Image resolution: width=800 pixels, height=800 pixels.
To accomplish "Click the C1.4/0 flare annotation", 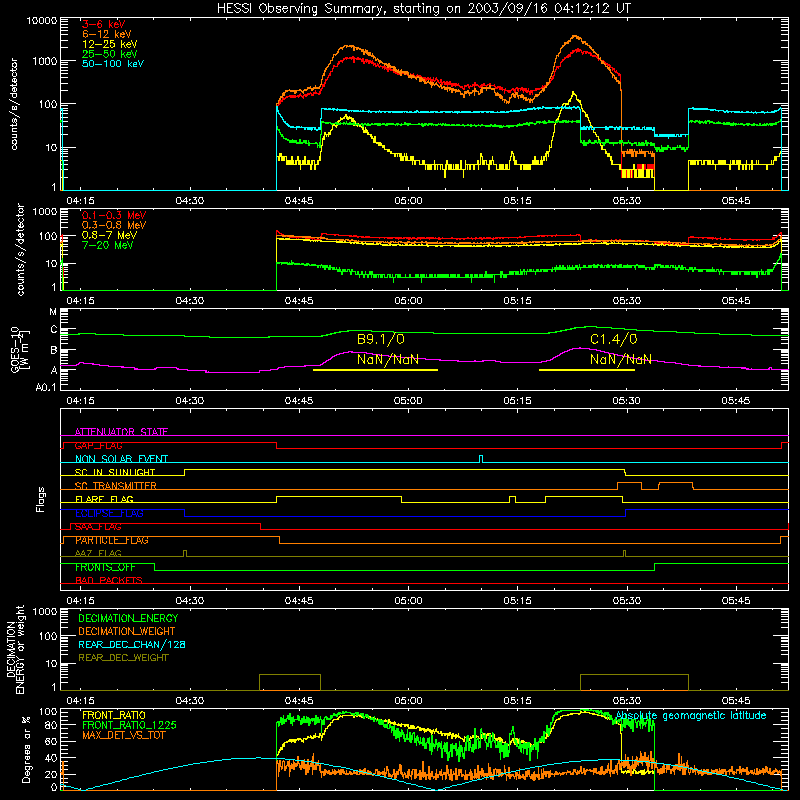I will pos(614,339).
